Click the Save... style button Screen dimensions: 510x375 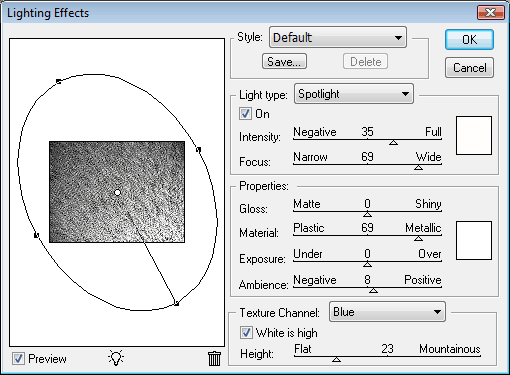coord(284,62)
